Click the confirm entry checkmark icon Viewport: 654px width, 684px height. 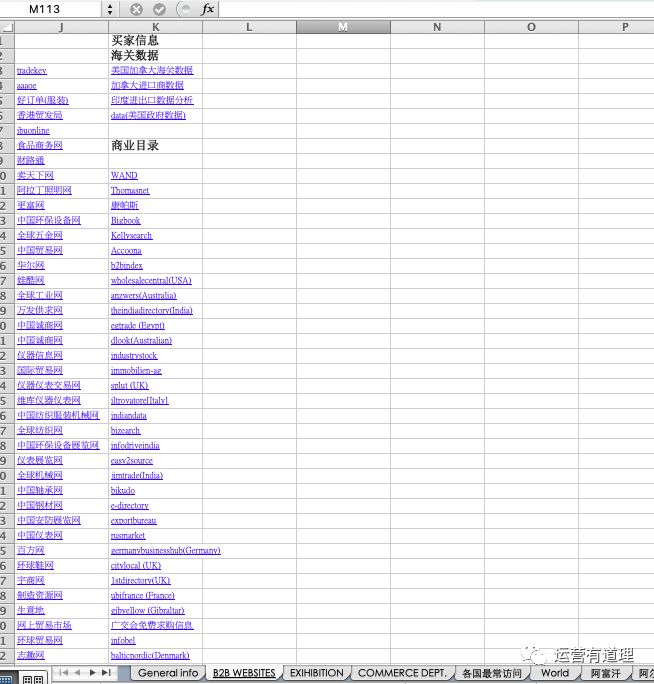coord(159,9)
